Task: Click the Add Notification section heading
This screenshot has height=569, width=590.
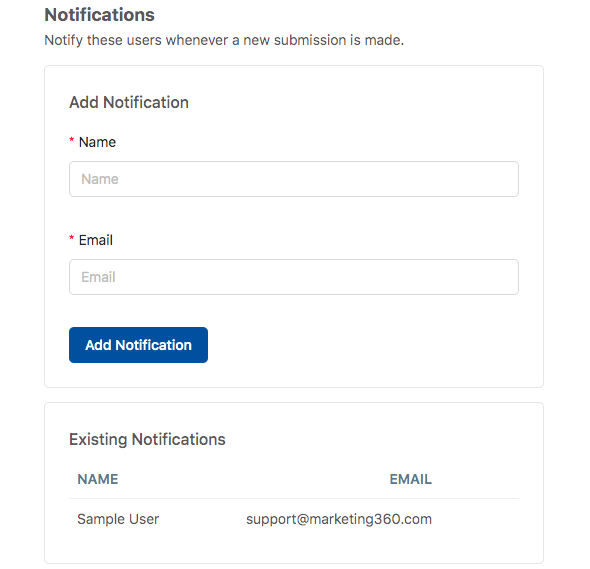Action: coord(129,102)
